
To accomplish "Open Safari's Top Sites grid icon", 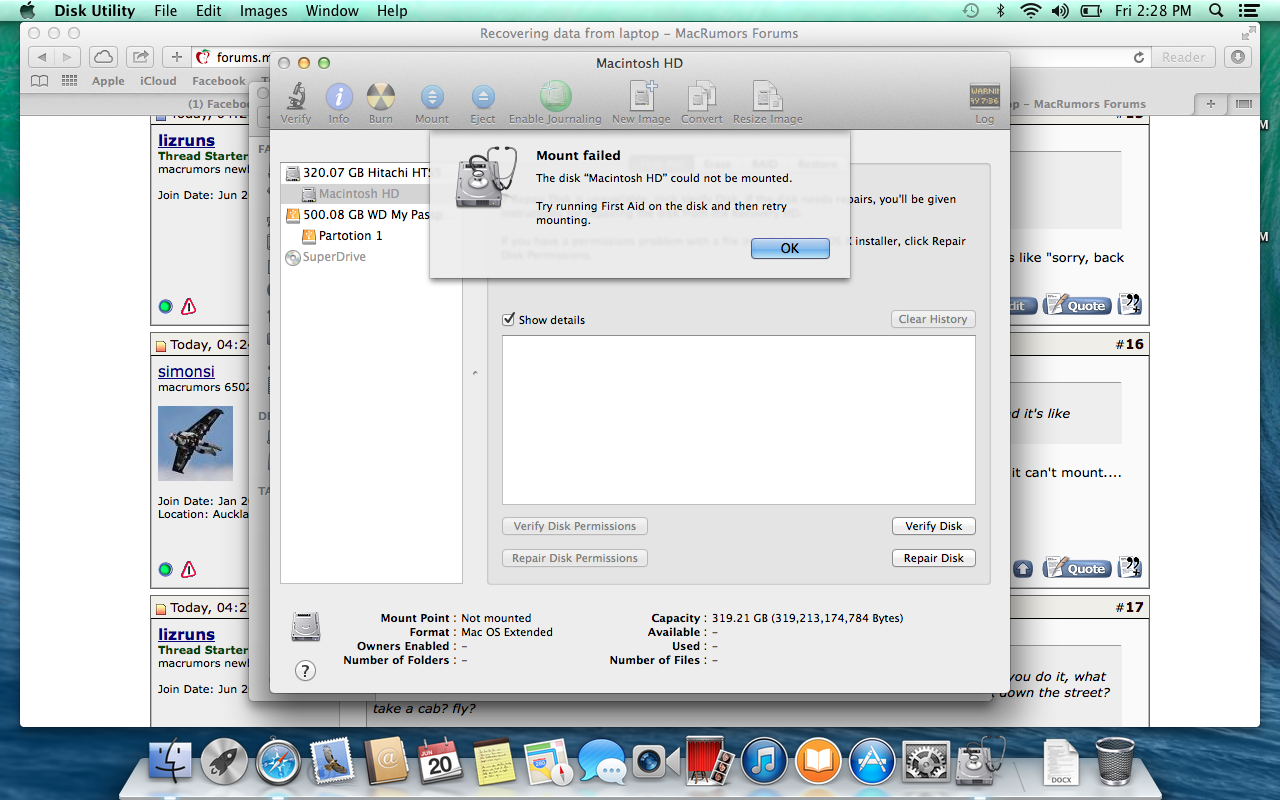I will (x=70, y=81).
